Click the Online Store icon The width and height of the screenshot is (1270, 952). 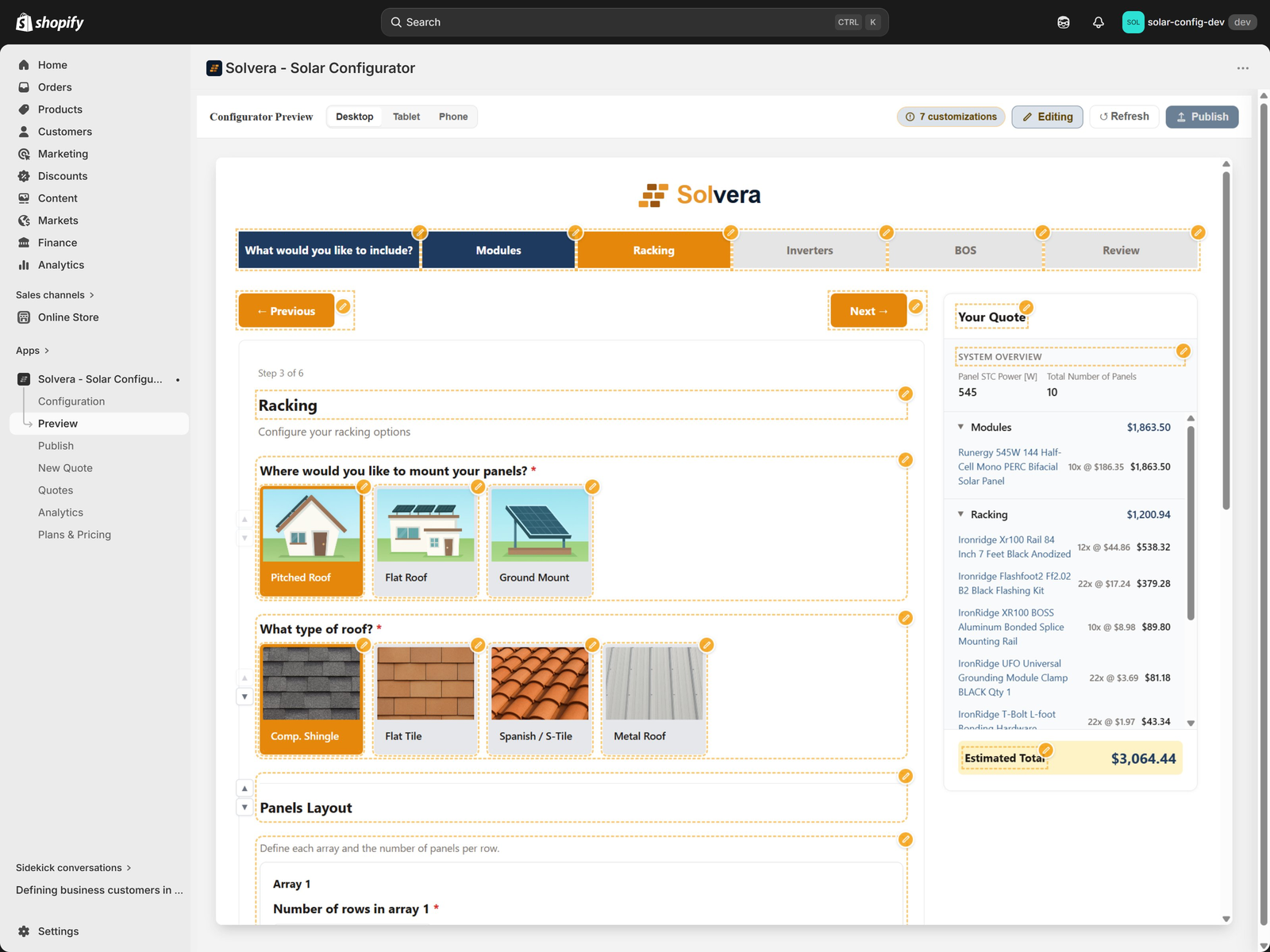point(24,317)
